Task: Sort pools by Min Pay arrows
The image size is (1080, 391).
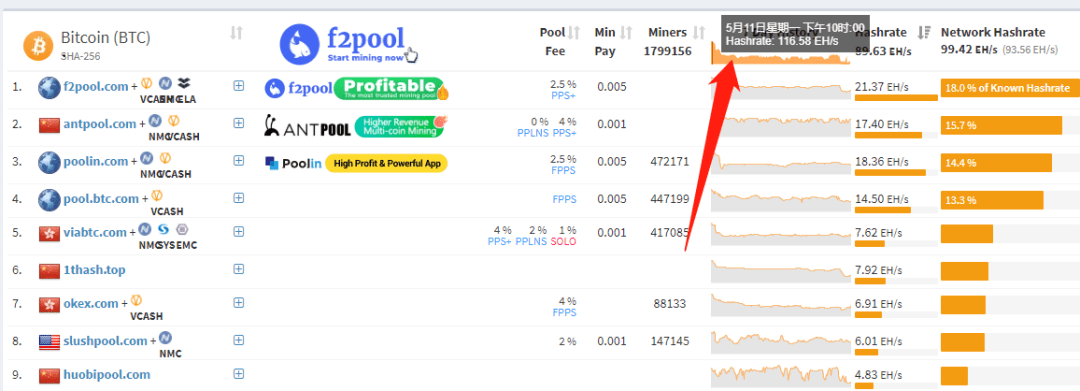Action: point(625,32)
